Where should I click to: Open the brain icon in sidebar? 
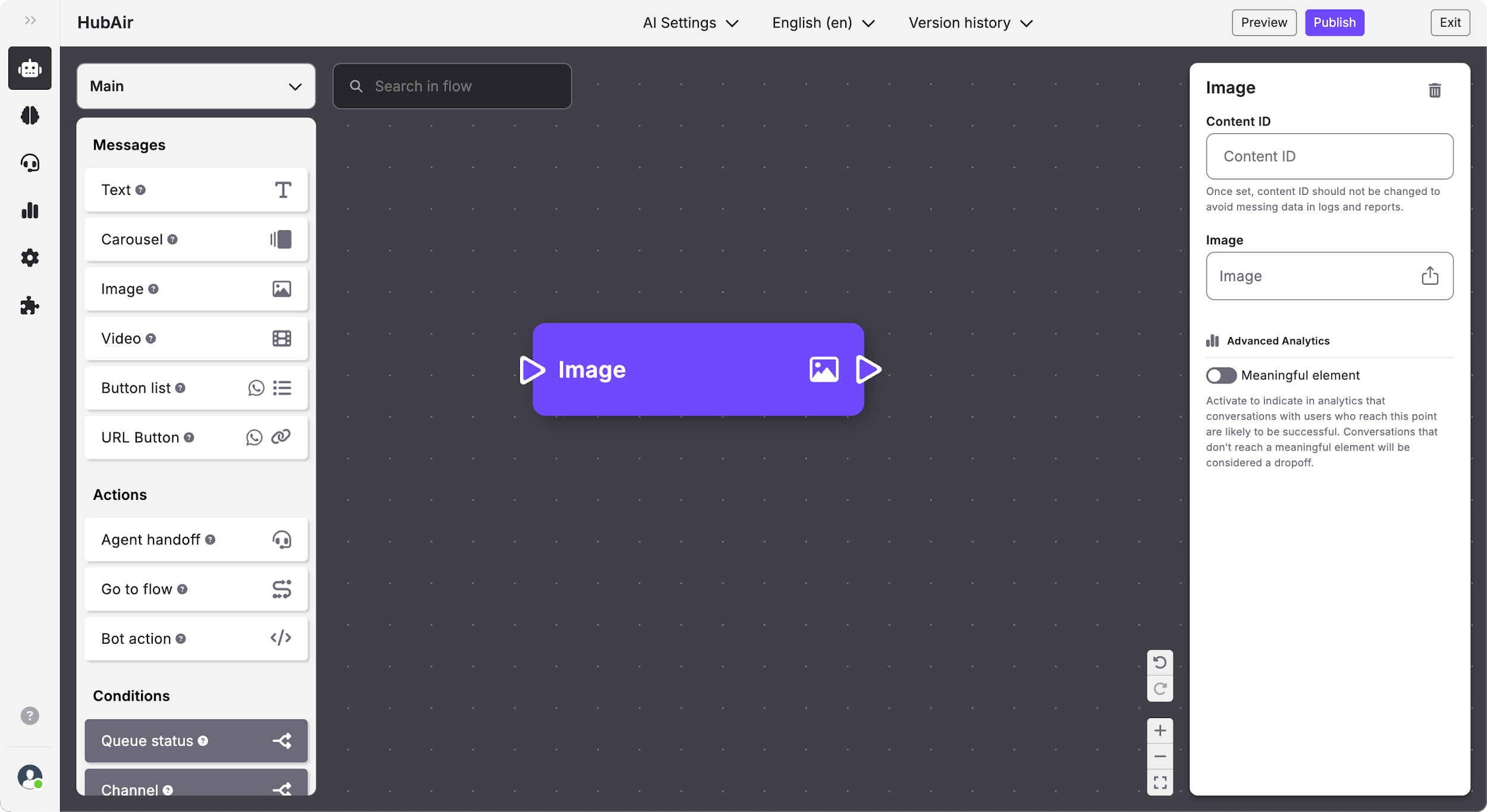30,115
